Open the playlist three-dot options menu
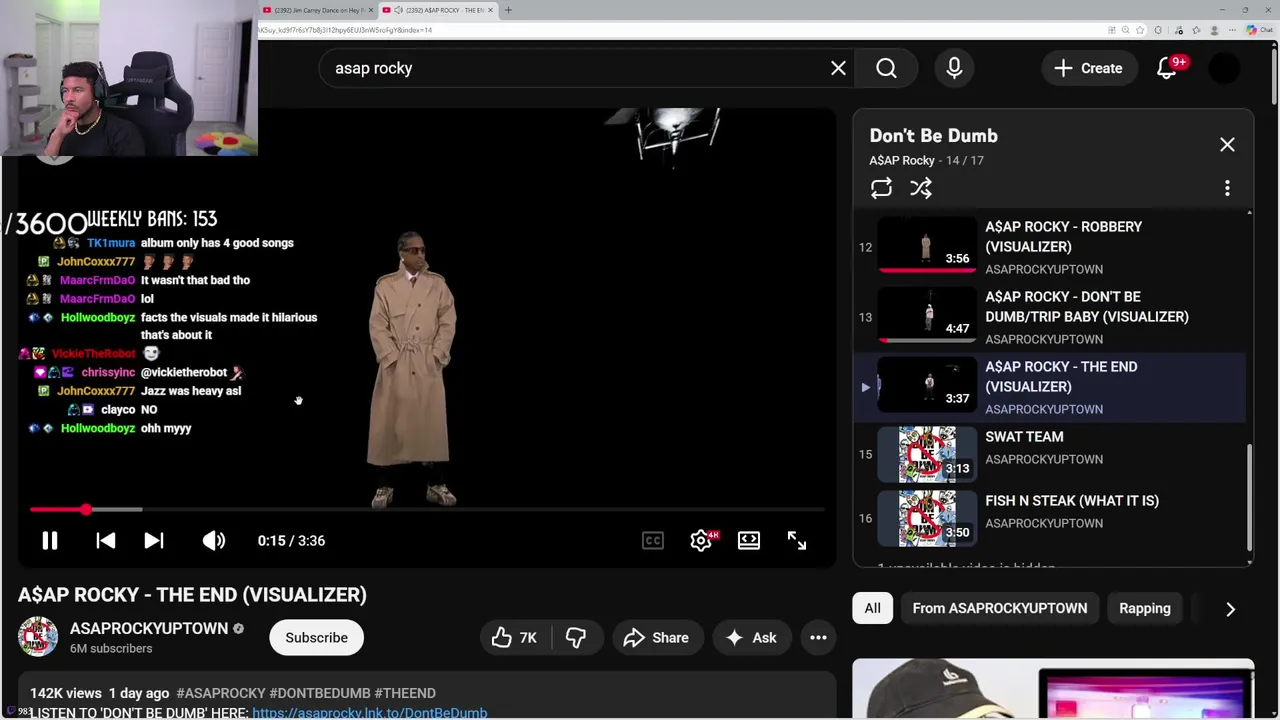The width and height of the screenshot is (1280, 720). coord(1227,188)
